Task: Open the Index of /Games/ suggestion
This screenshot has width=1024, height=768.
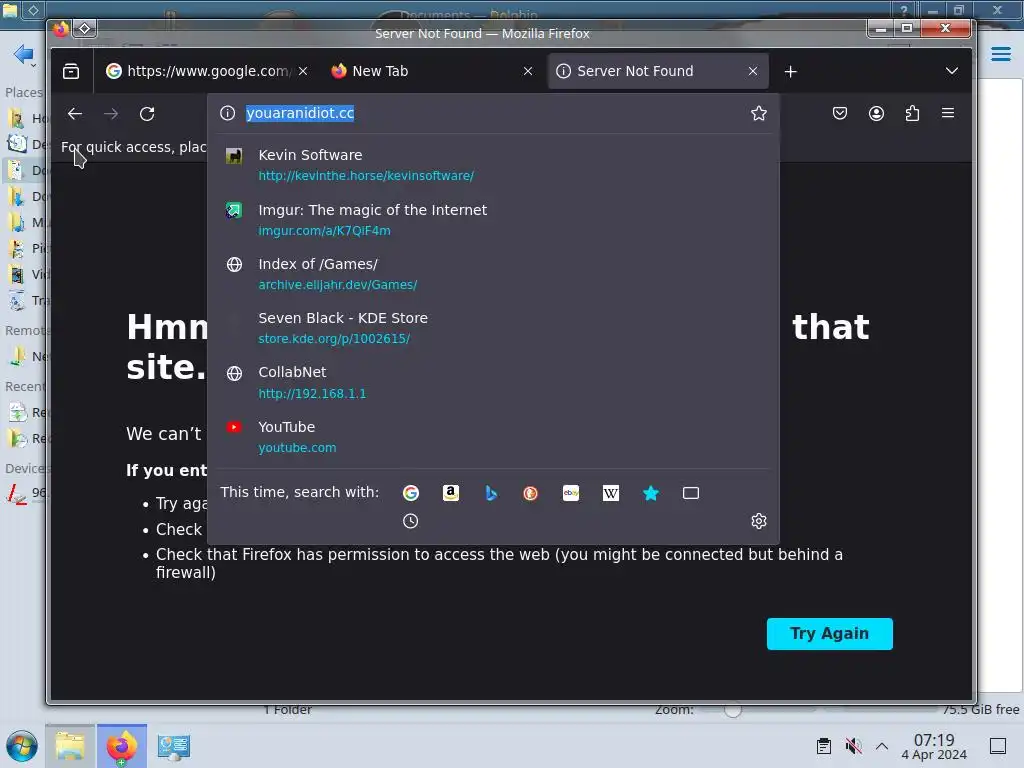Action: point(494,274)
